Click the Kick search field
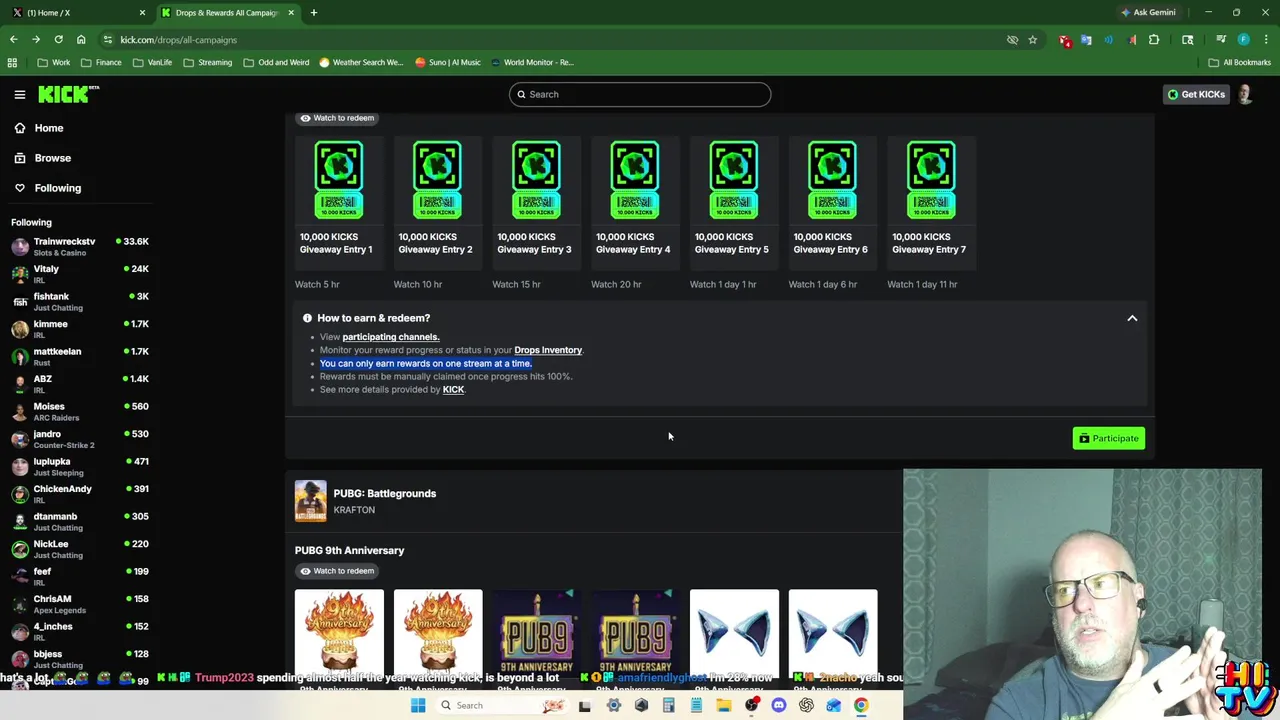This screenshot has height=720, width=1280. pos(640,94)
